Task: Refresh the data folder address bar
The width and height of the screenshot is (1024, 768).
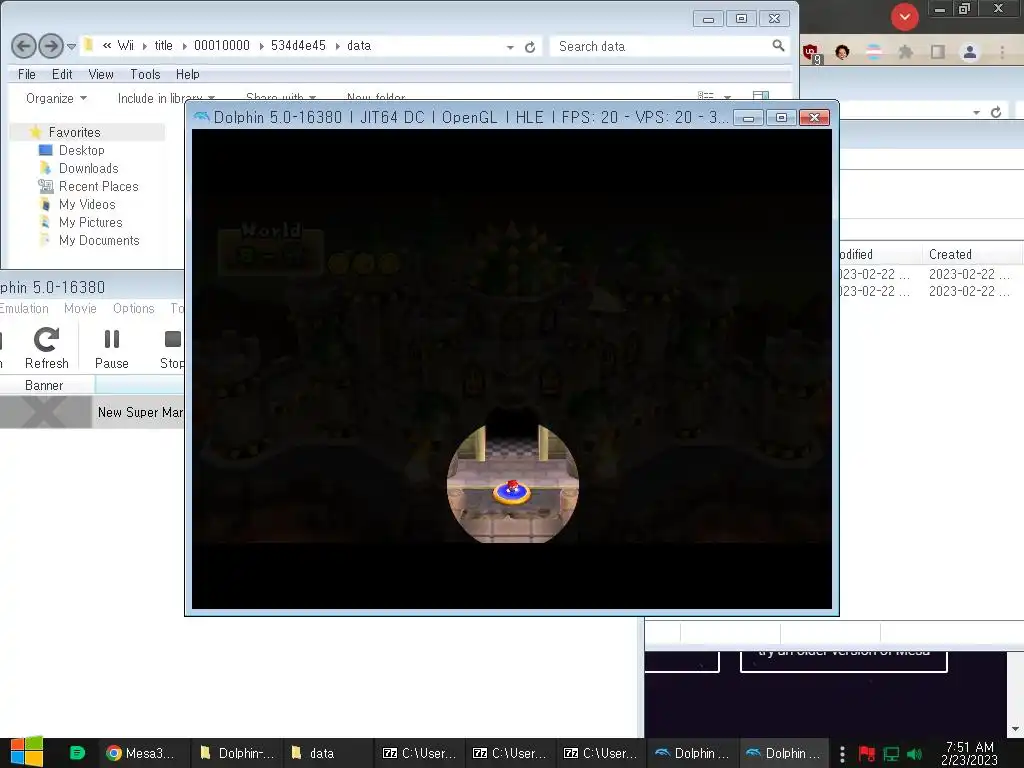Action: click(x=530, y=47)
